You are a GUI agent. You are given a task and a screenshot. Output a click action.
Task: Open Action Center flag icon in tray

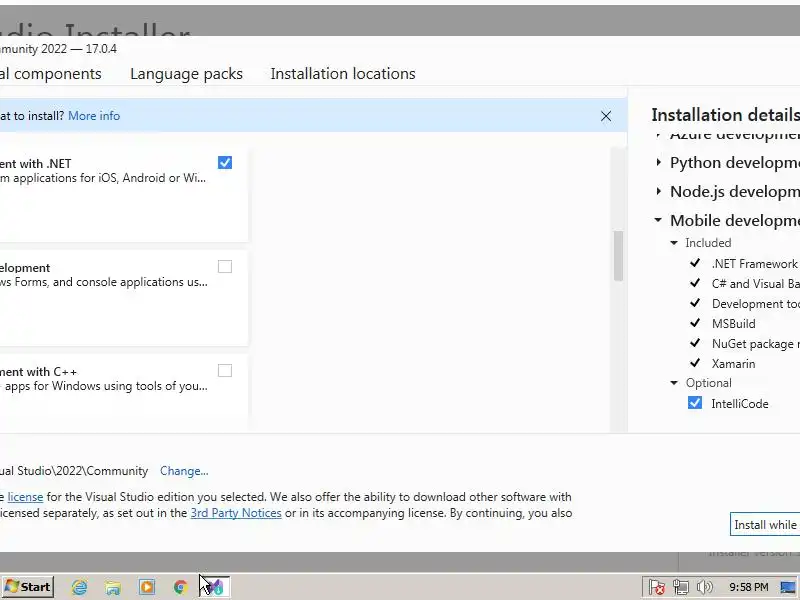[657, 587]
